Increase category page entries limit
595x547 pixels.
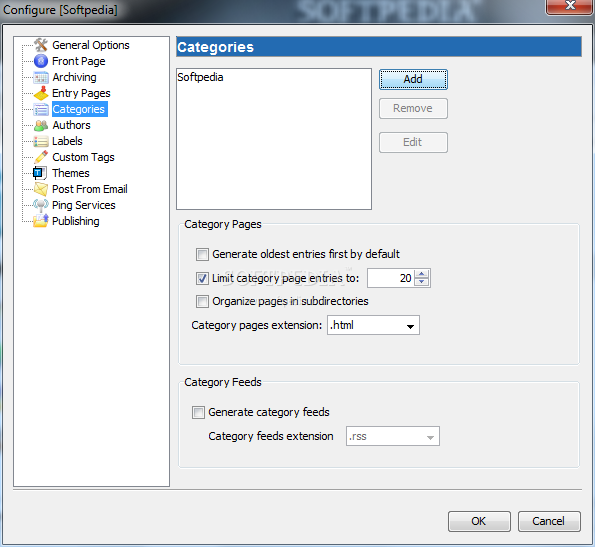coord(421,274)
